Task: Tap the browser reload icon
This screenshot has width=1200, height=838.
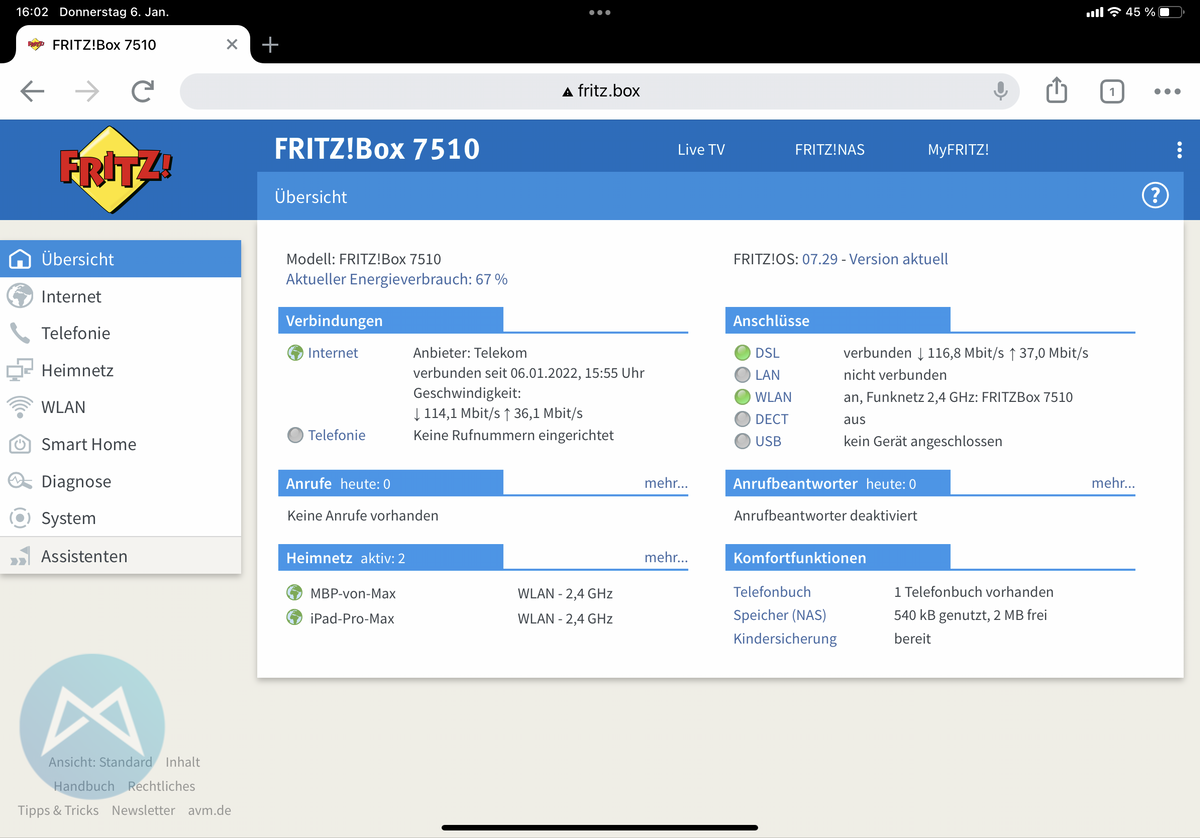Action: point(143,91)
